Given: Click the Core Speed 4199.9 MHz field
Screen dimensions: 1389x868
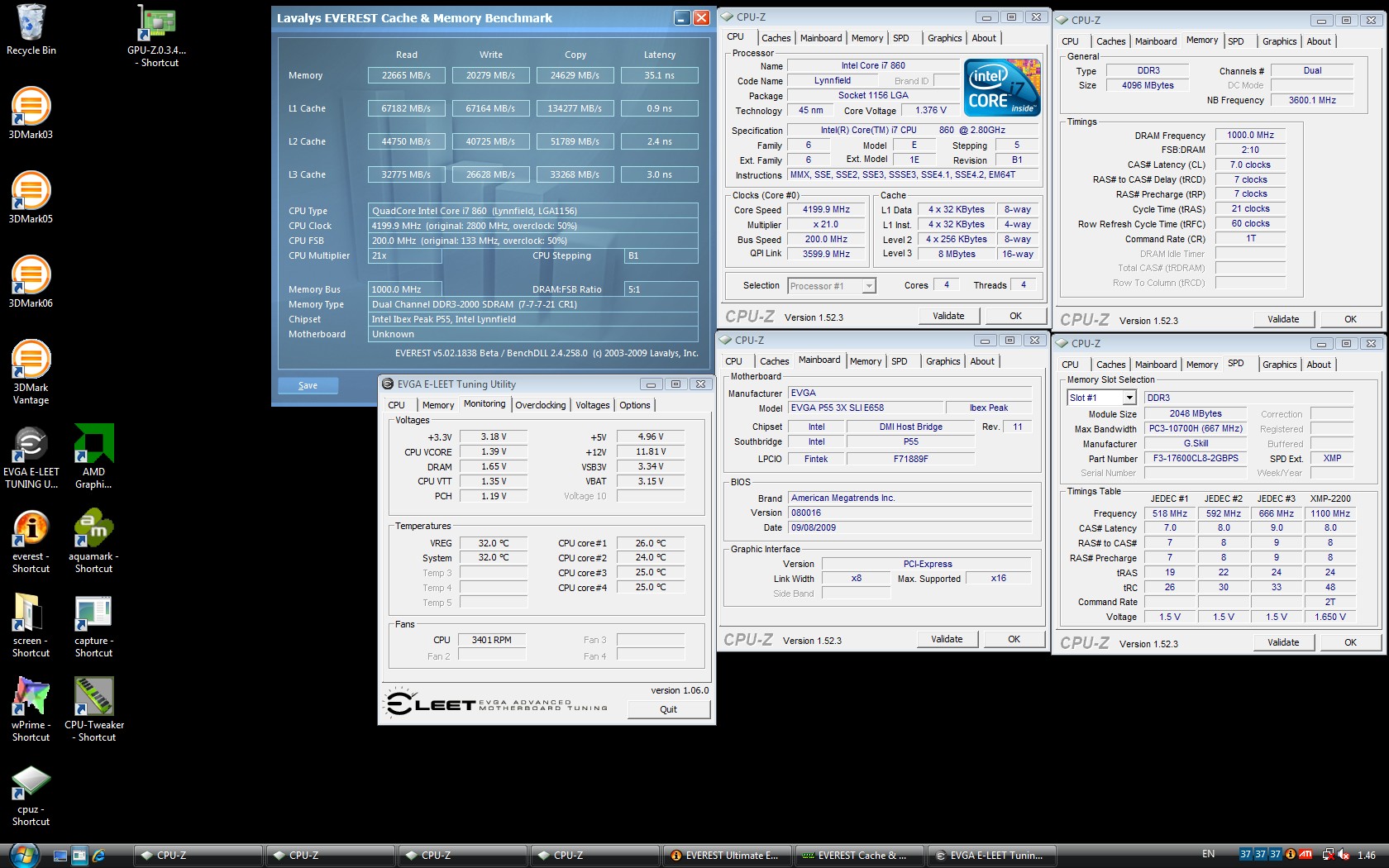Looking at the screenshot, I should pyautogui.click(x=826, y=210).
